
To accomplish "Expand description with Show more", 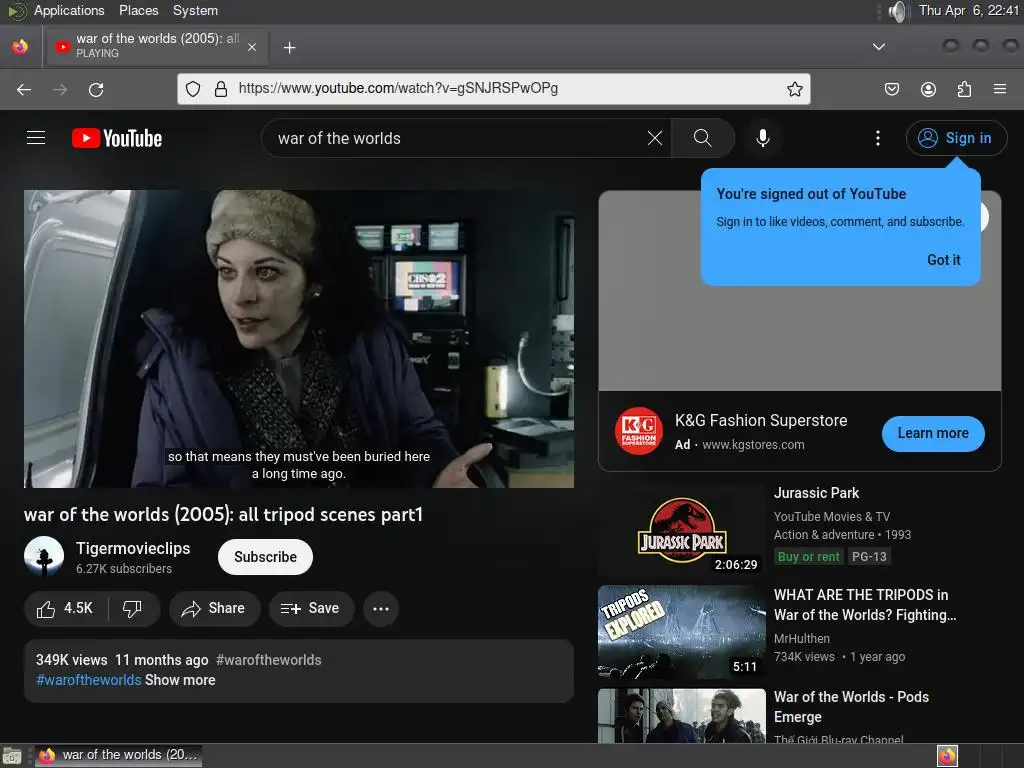I will coord(180,680).
